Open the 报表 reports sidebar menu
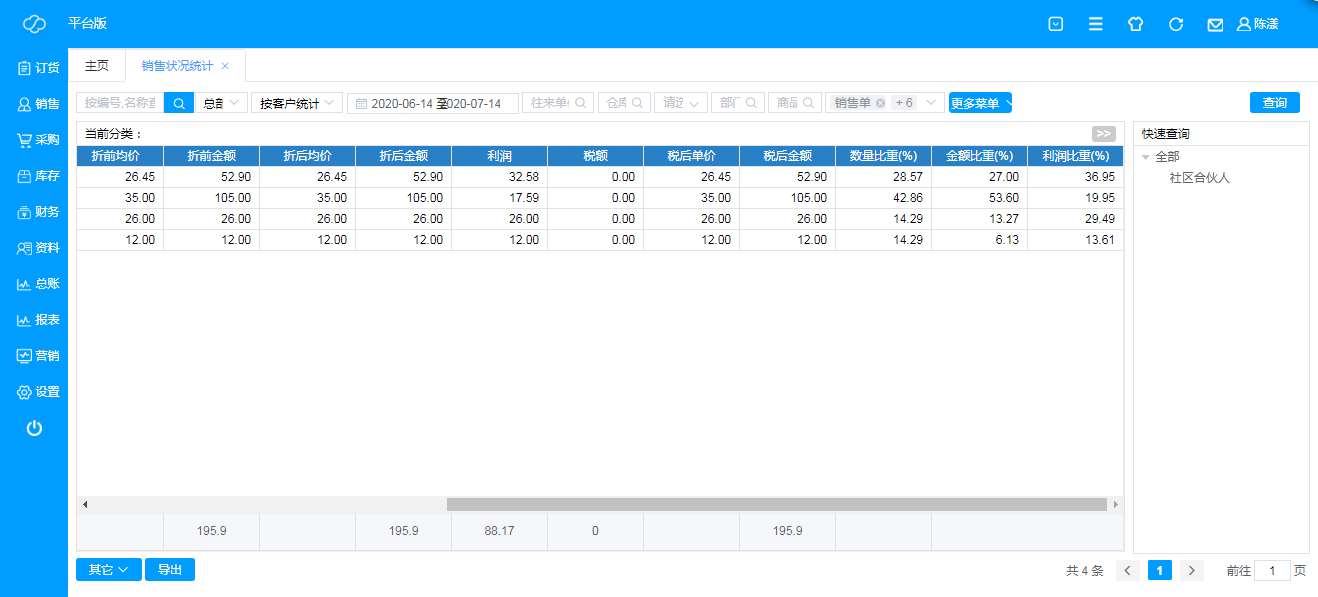Image resolution: width=1318 pixels, height=597 pixels. 38,320
